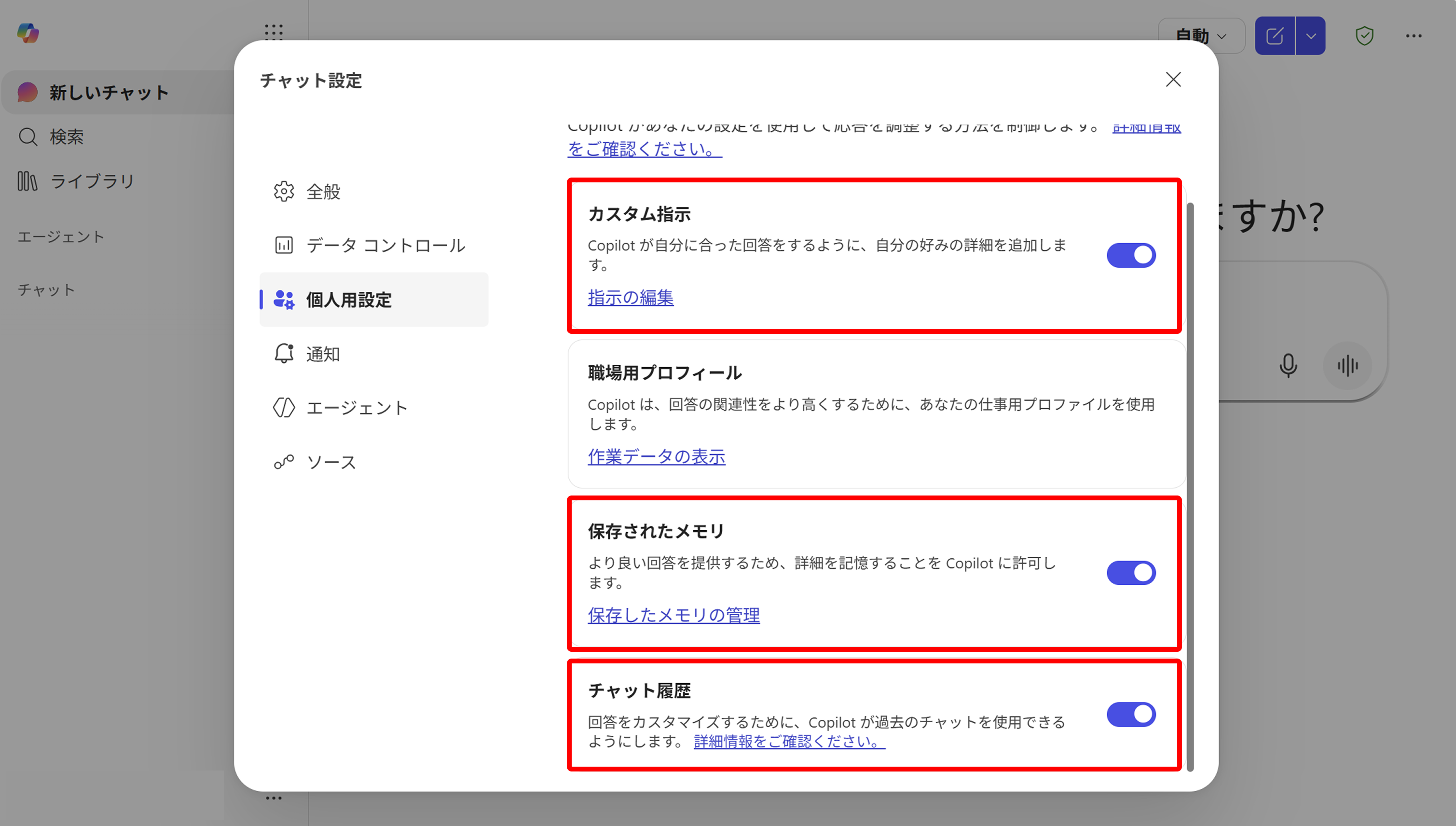Screen dimensions: 1456x826
Task: Click the microphone icon in chat box
Action: (1288, 365)
